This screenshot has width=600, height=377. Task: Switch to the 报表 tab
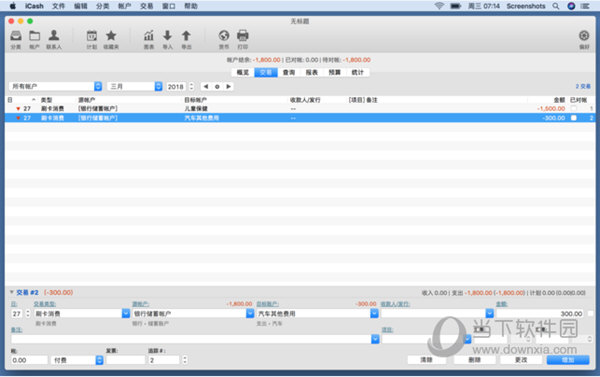[x=312, y=72]
